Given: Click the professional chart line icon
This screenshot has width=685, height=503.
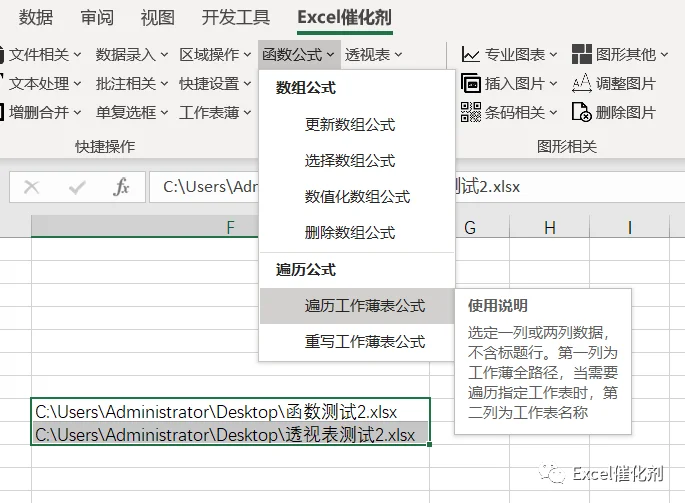Looking at the screenshot, I should point(471,55).
